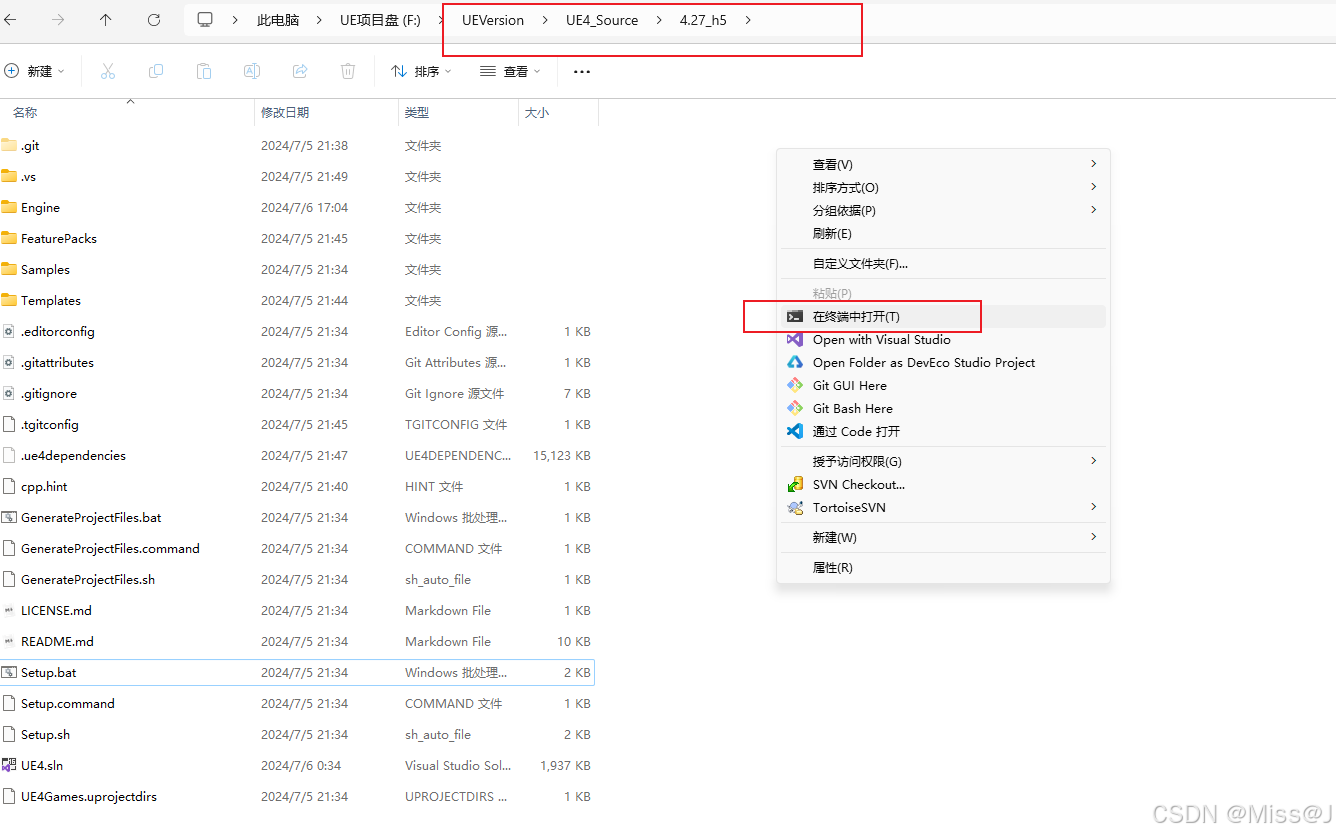This screenshot has height=836, width=1336.
Task: Click the Delete trash icon
Action: 348,71
